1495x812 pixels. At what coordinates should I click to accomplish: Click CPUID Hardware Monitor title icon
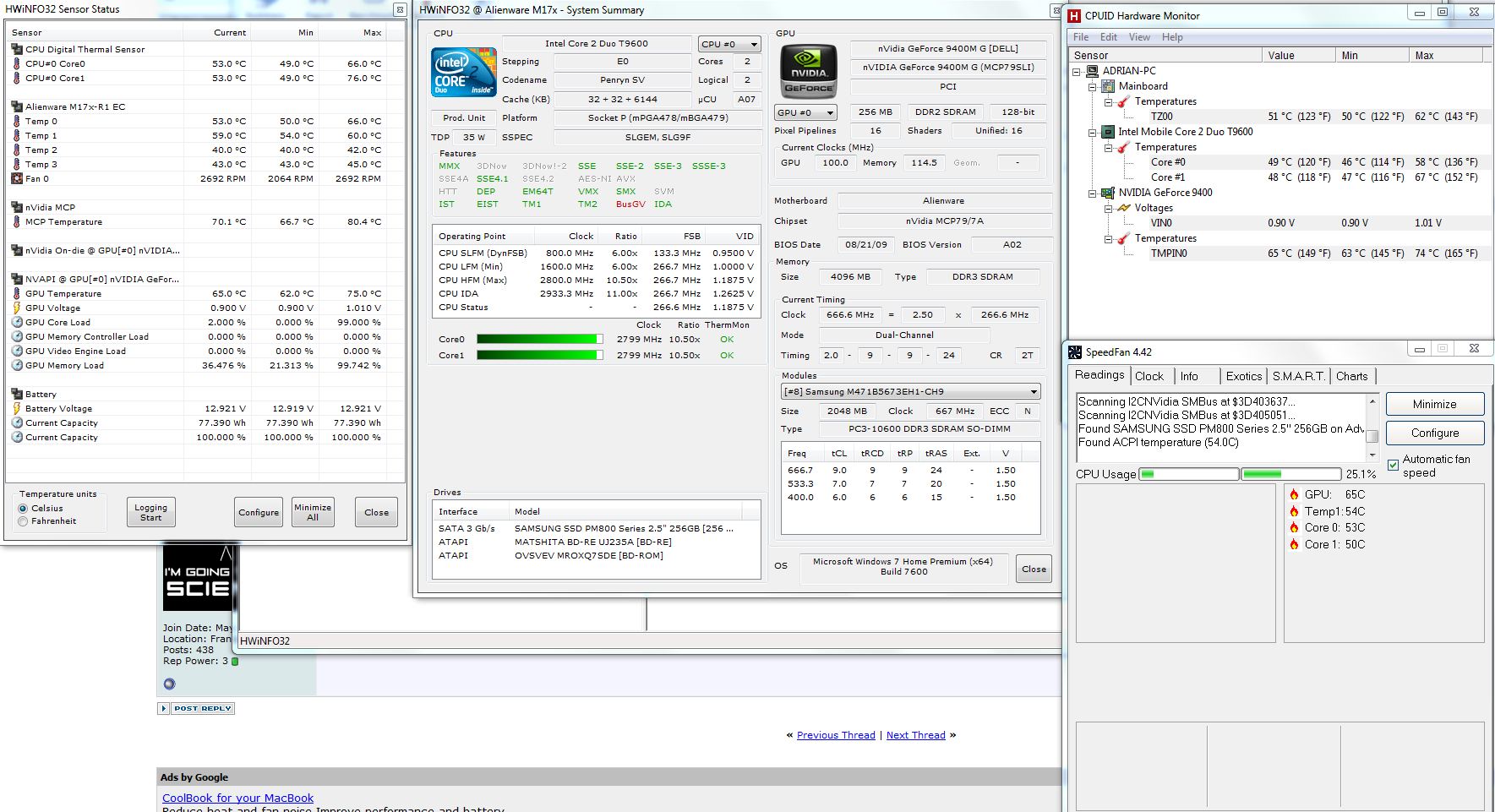[x=1075, y=15]
